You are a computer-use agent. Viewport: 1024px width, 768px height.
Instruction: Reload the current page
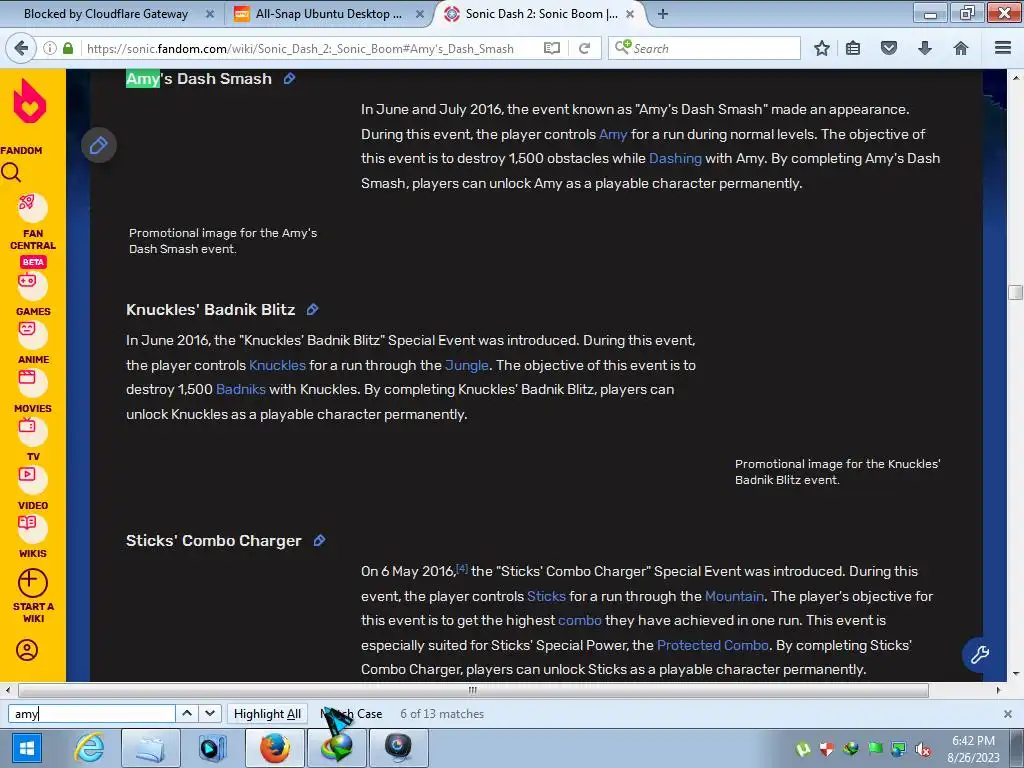click(x=584, y=48)
